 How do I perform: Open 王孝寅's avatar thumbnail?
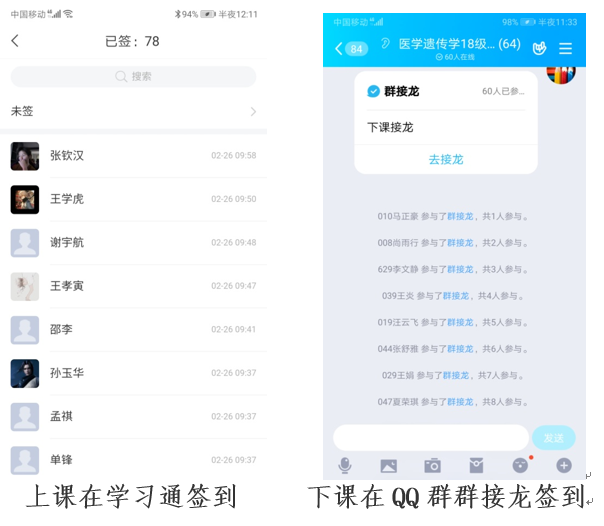point(25,286)
